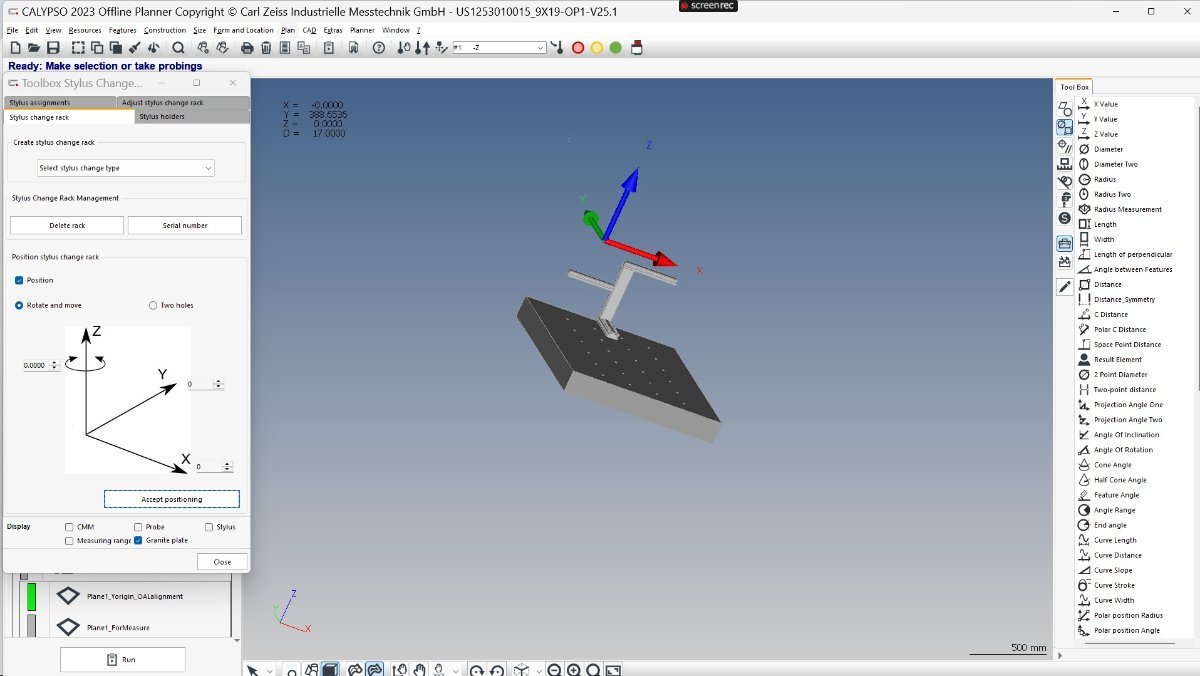Click the Delete rack button

coord(67,226)
